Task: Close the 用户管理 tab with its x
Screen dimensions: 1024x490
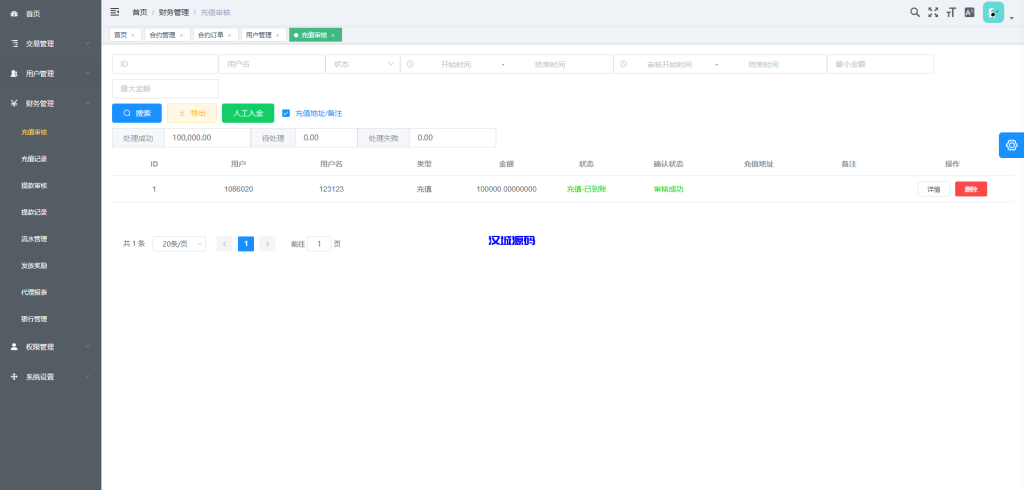Action: point(278,35)
